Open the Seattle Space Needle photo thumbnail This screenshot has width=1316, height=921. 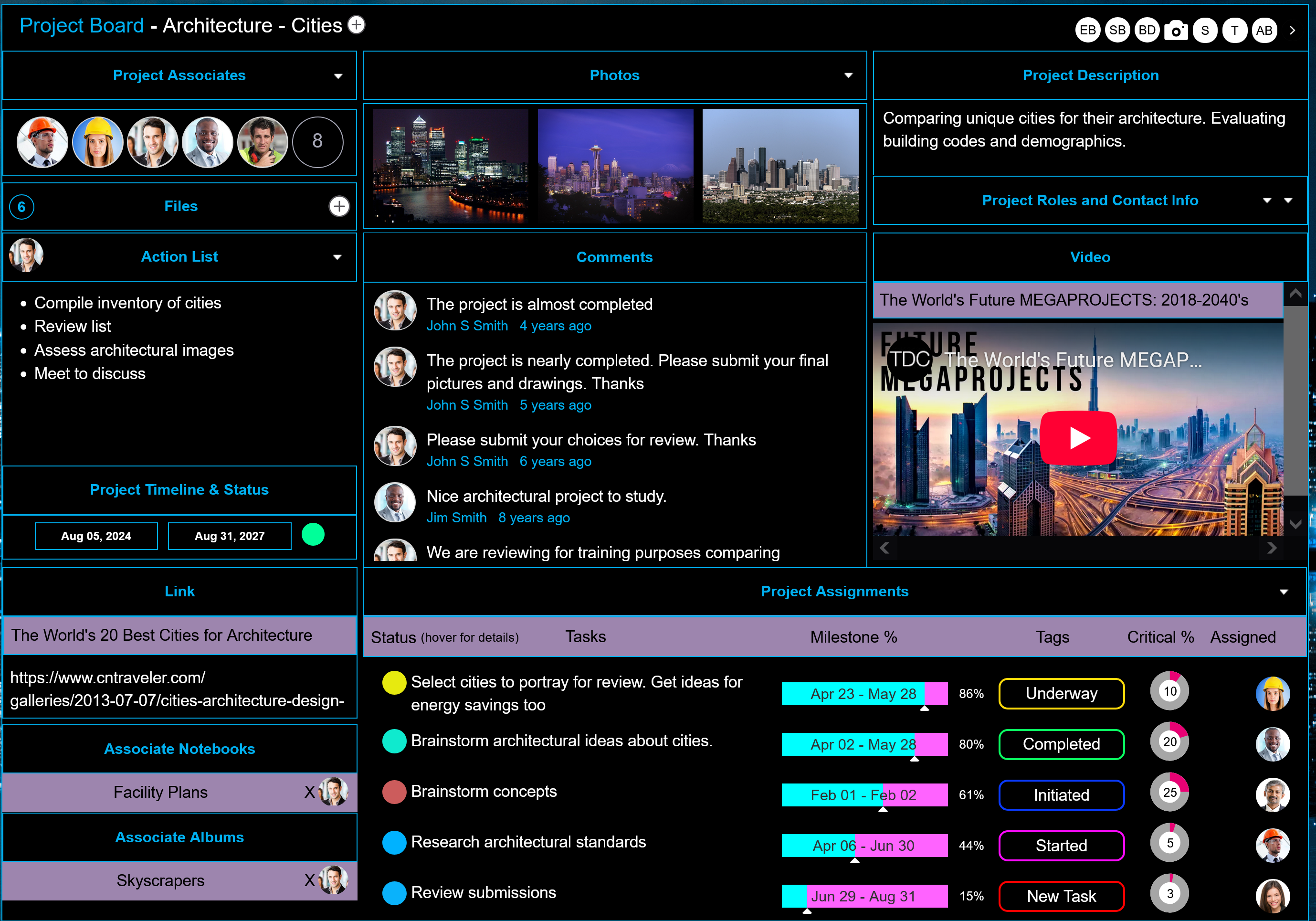615,166
